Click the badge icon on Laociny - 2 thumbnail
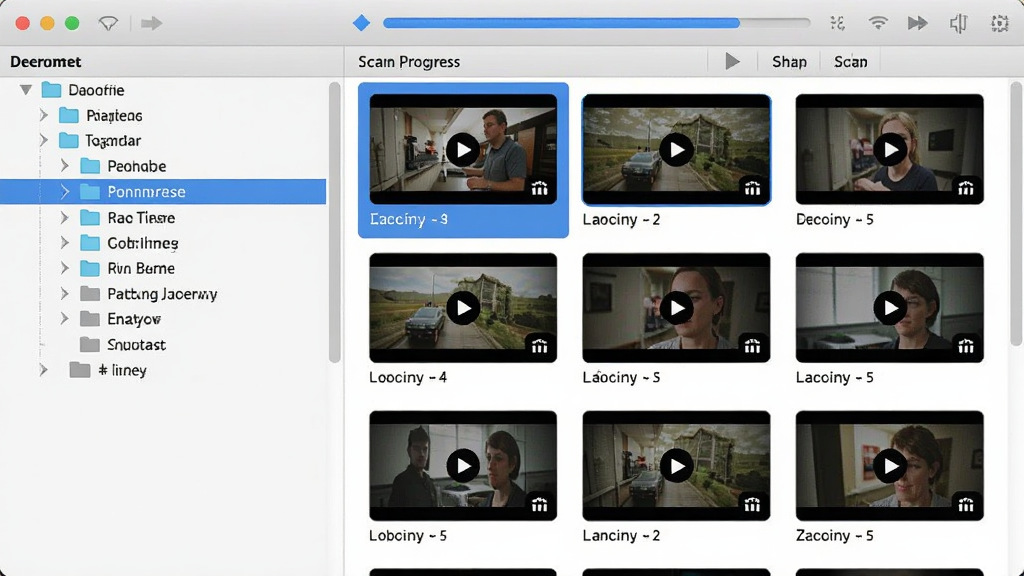Screen dimensions: 1024x576 [x=752, y=189]
